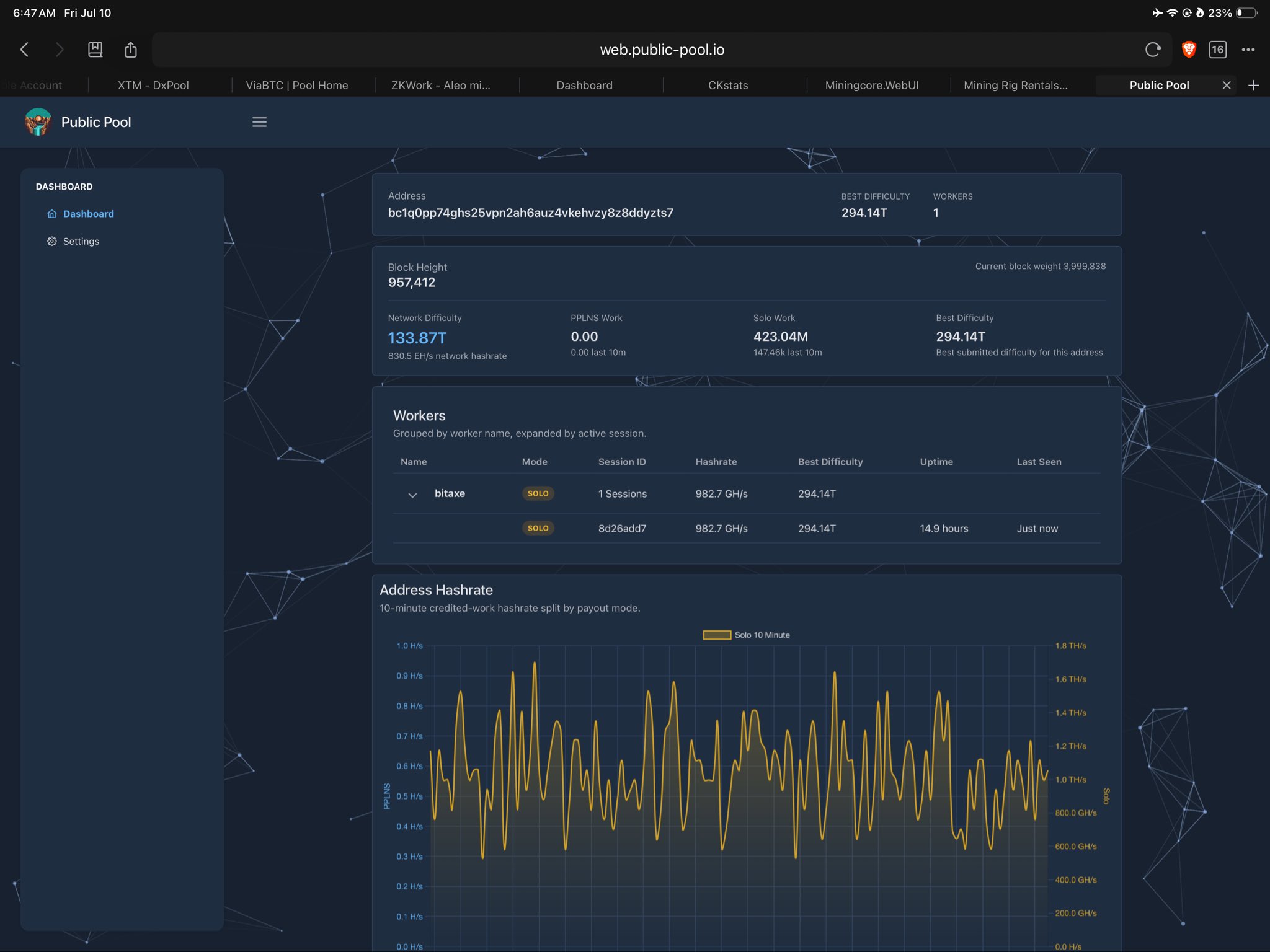Open the bookmarks icon in toolbar

95,50
